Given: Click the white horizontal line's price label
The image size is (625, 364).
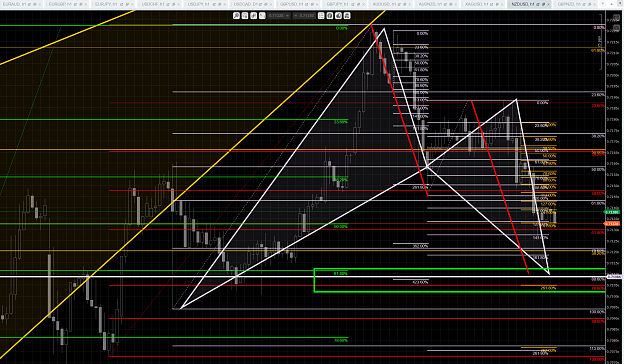Looking at the screenshot, I should pos(614,277).
